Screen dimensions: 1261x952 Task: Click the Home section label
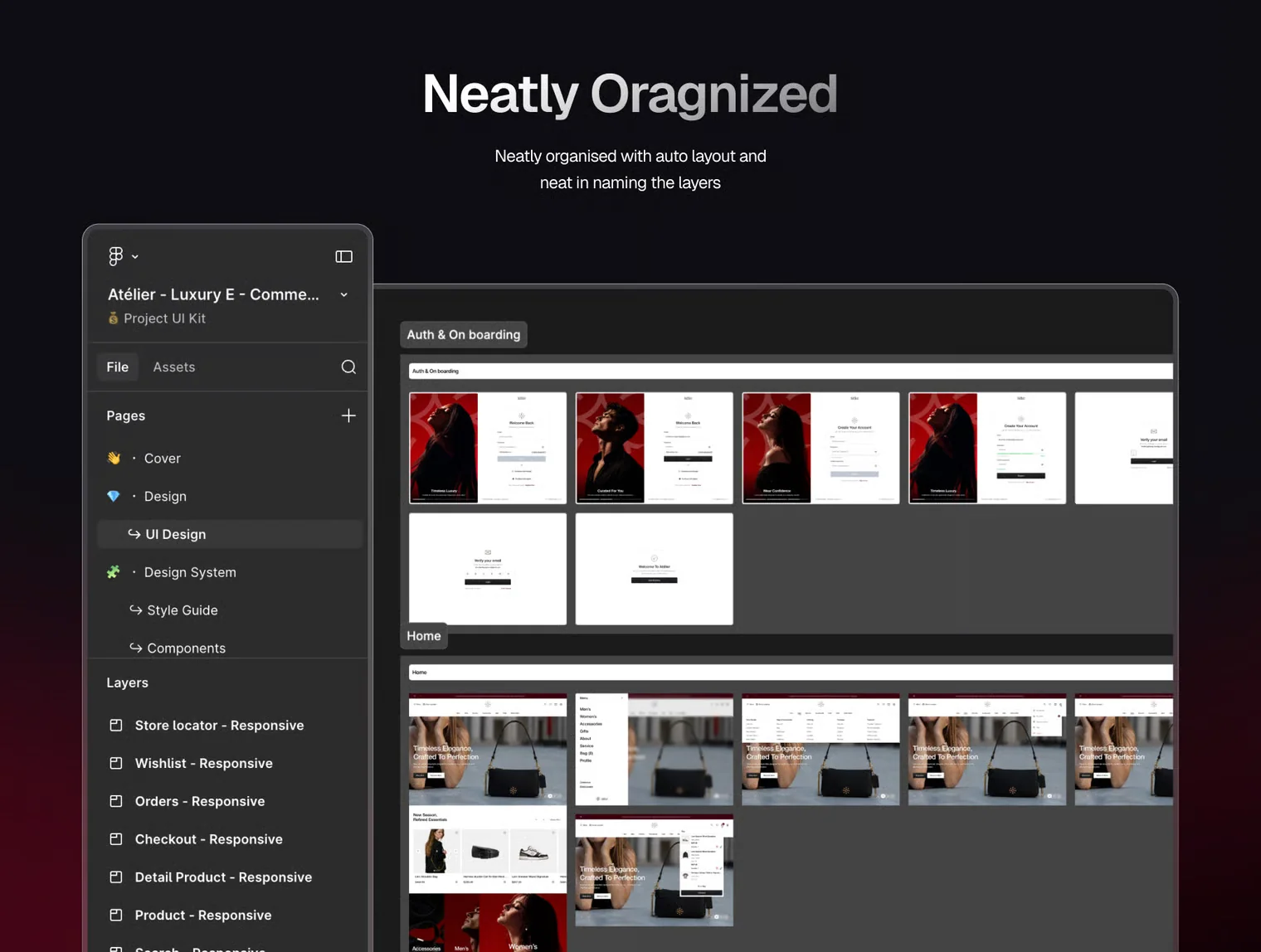[424, 636]
